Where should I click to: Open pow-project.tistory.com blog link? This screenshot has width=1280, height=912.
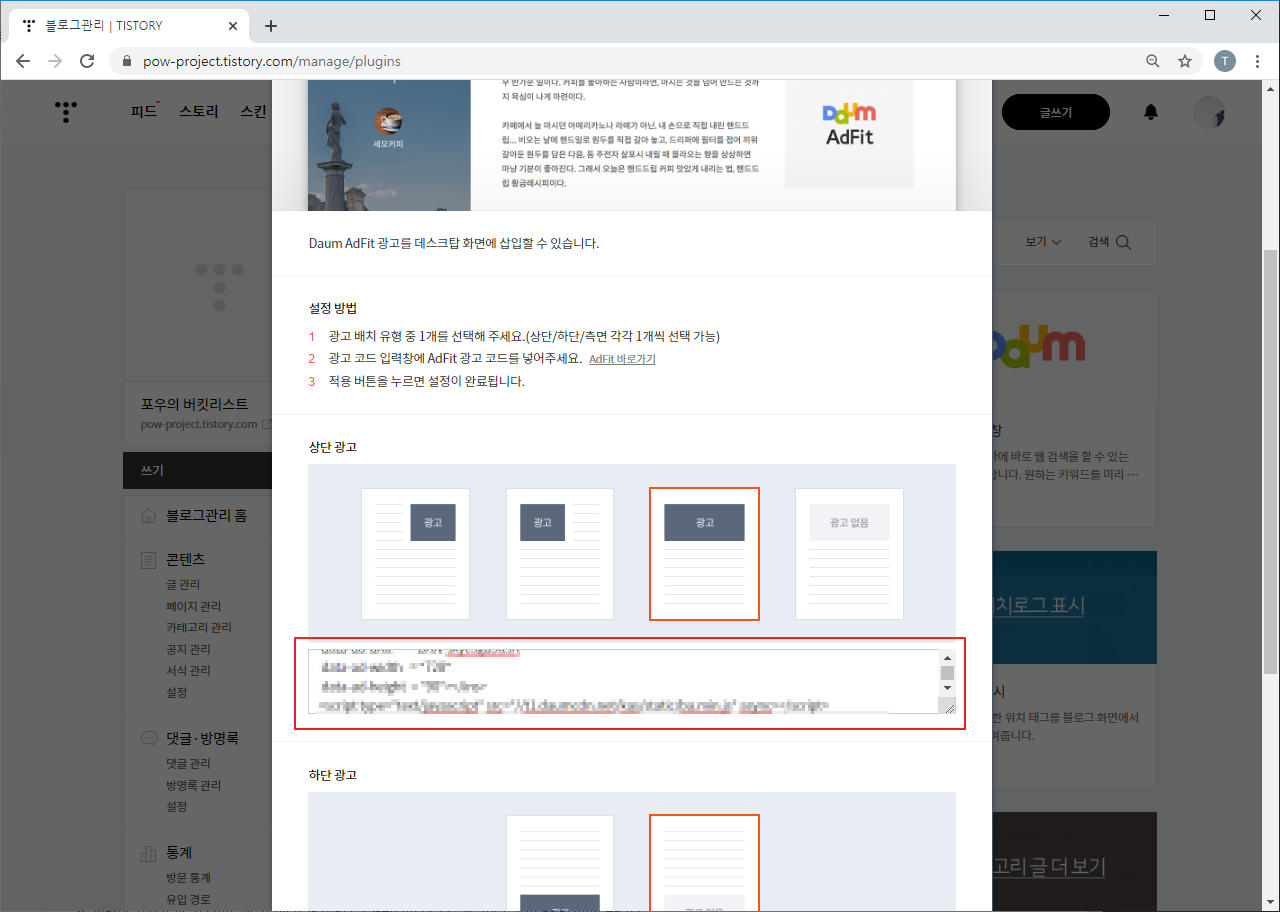(x=200, y=424)
